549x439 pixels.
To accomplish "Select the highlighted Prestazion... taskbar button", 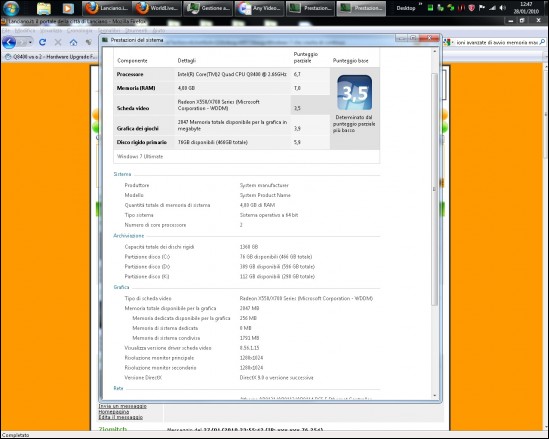I will tap(361, 8).
